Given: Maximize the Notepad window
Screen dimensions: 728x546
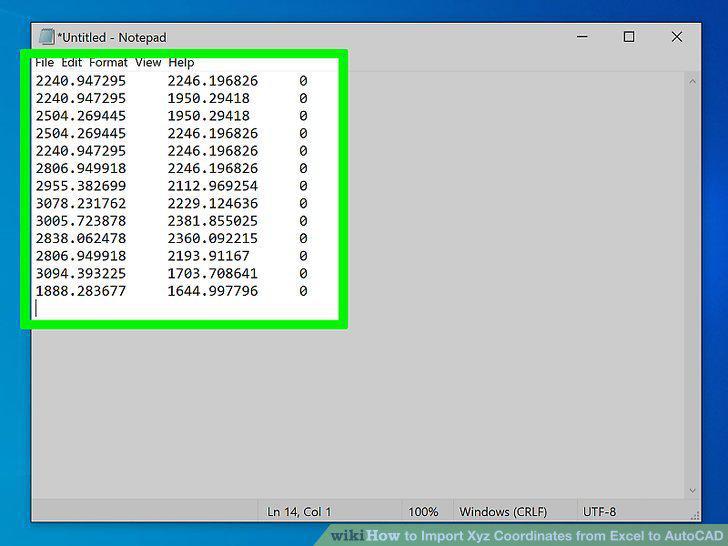Looking at the screenshot, I should point(629,37).
